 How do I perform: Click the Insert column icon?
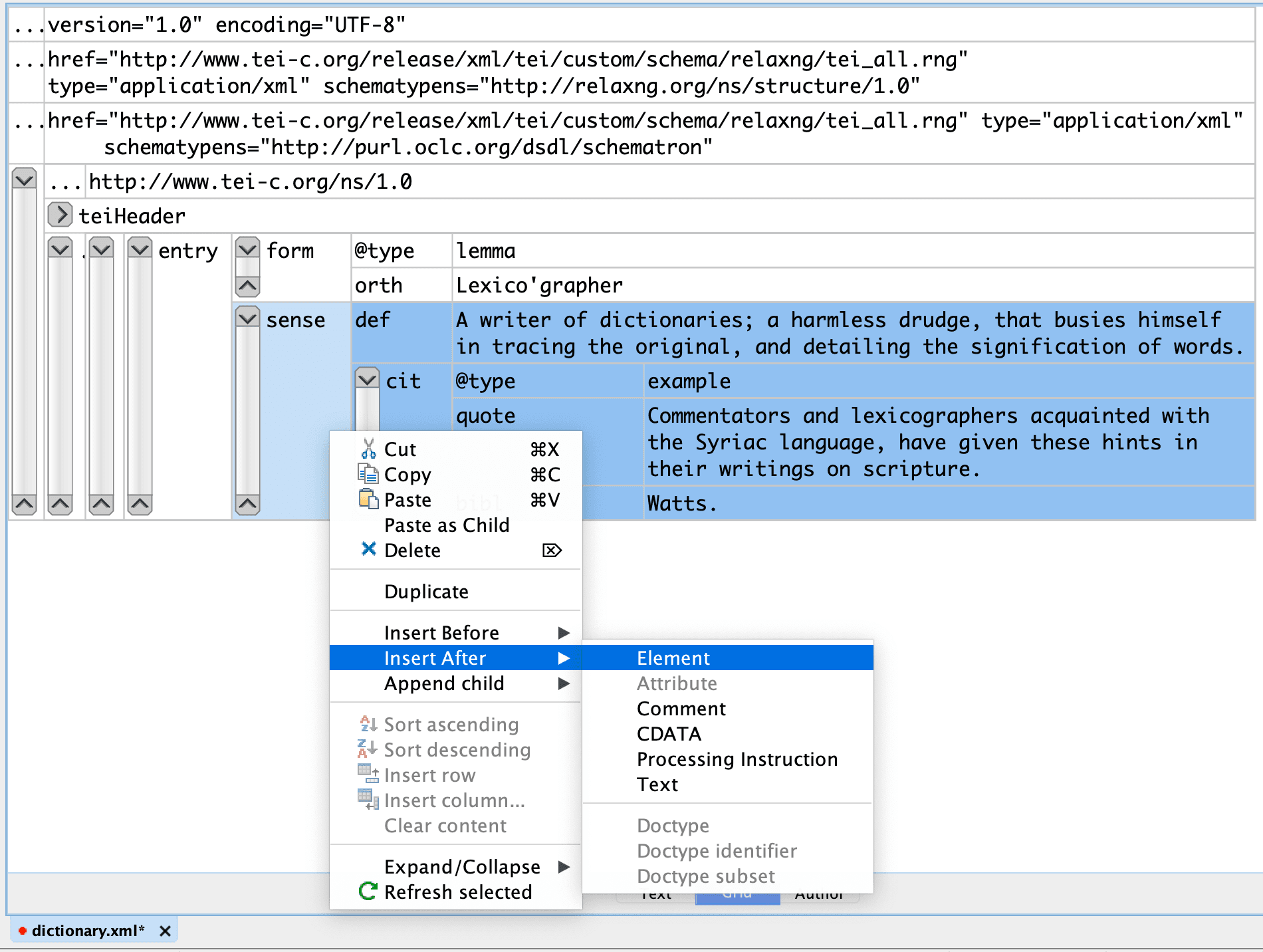368,800
